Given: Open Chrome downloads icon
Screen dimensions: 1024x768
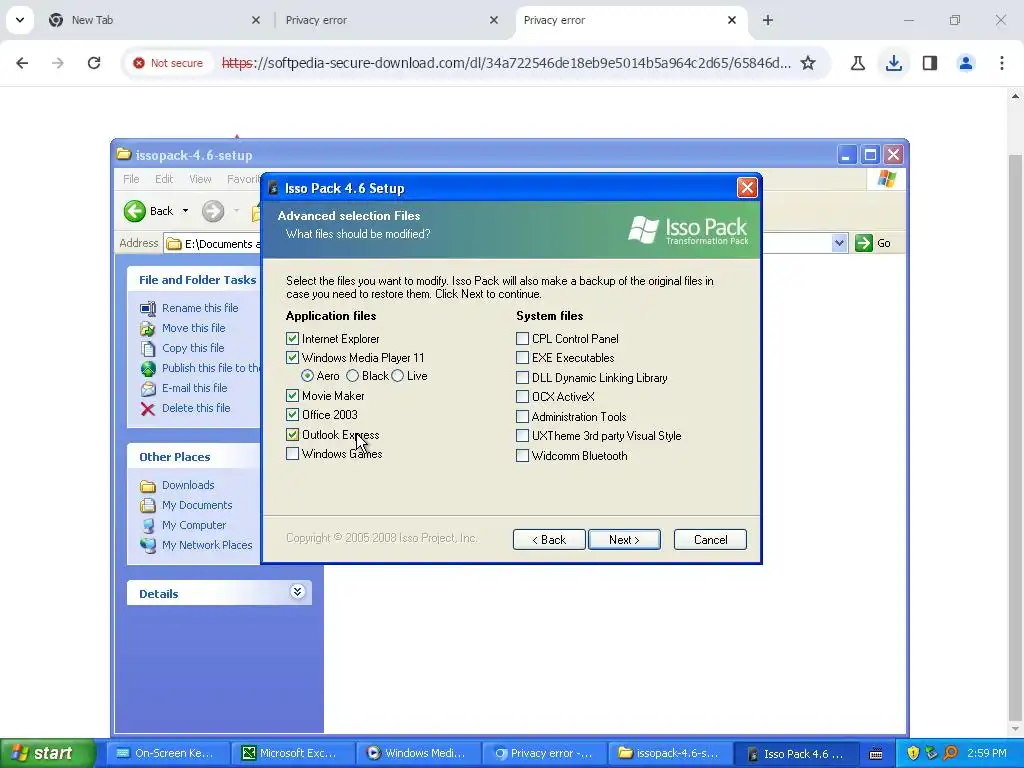Looking at the screenshot, I should pyautogui.click(x=894, y=63).
